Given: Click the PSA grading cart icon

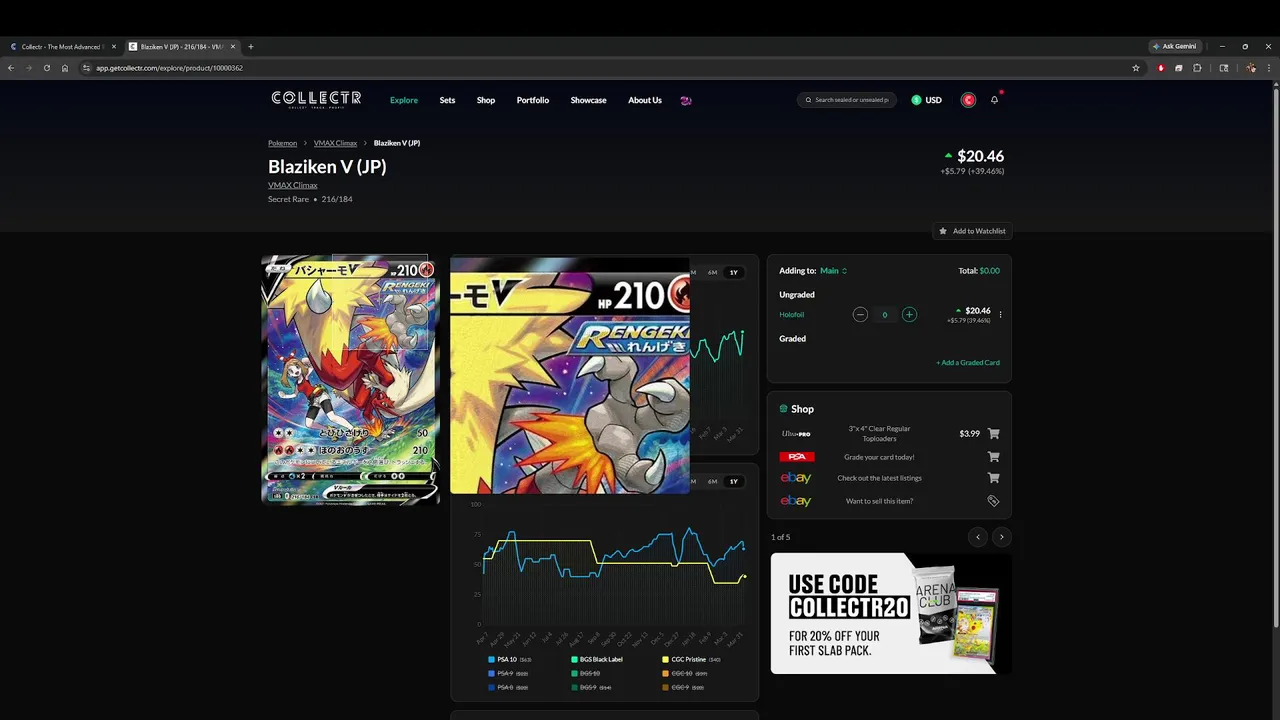Looking at the screenshot, I should [993, 457].
